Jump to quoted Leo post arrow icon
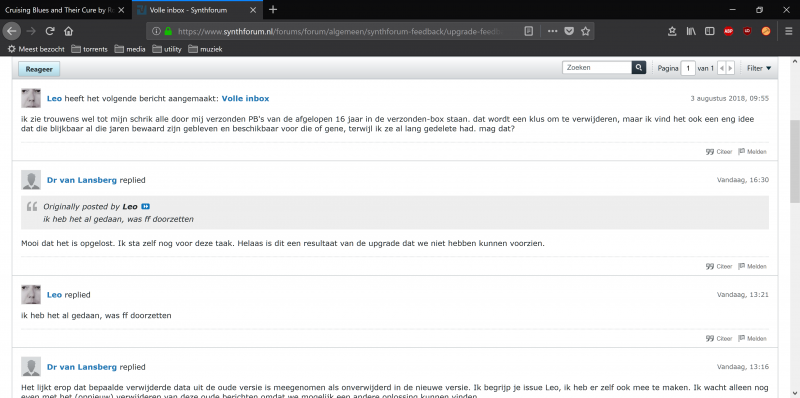 [x=145, y=207]
